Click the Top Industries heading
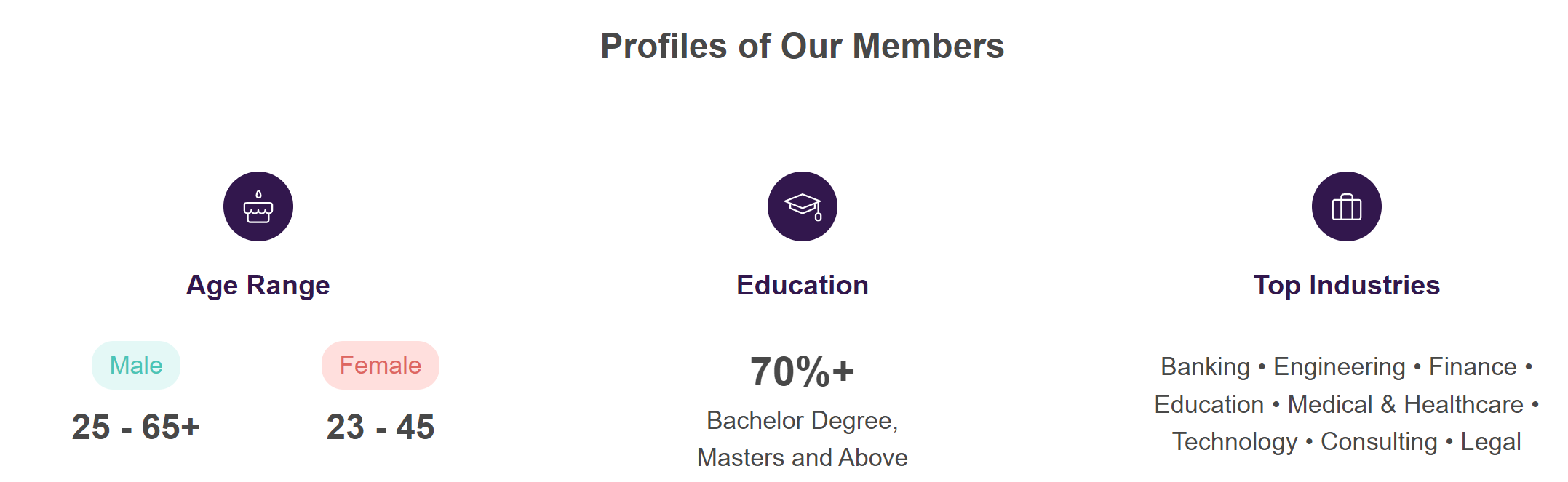Image resolution: width=1568 pixels, height=482 pixels. click(1347, 286)
